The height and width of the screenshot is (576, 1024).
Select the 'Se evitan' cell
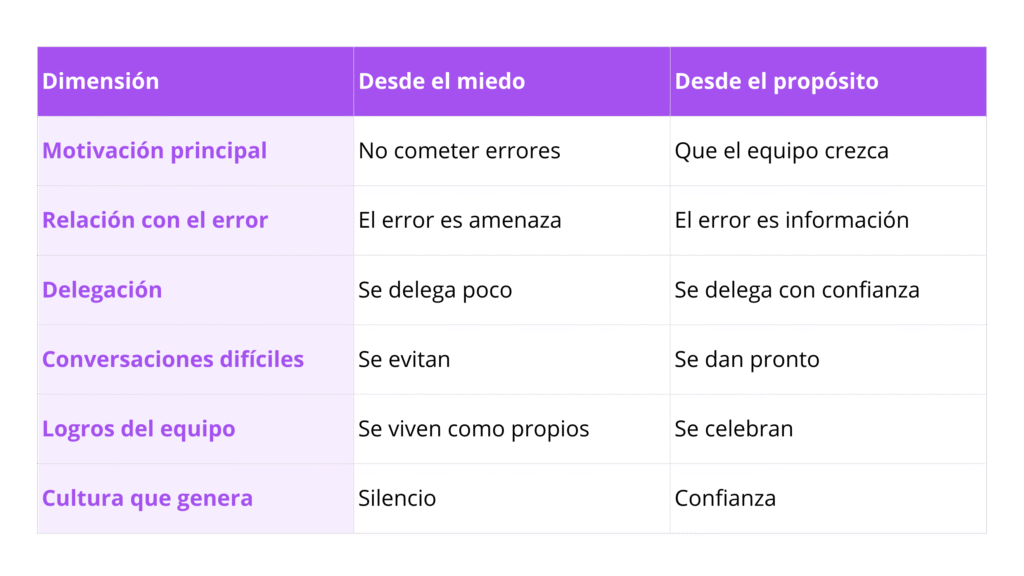tap(404, 359)
